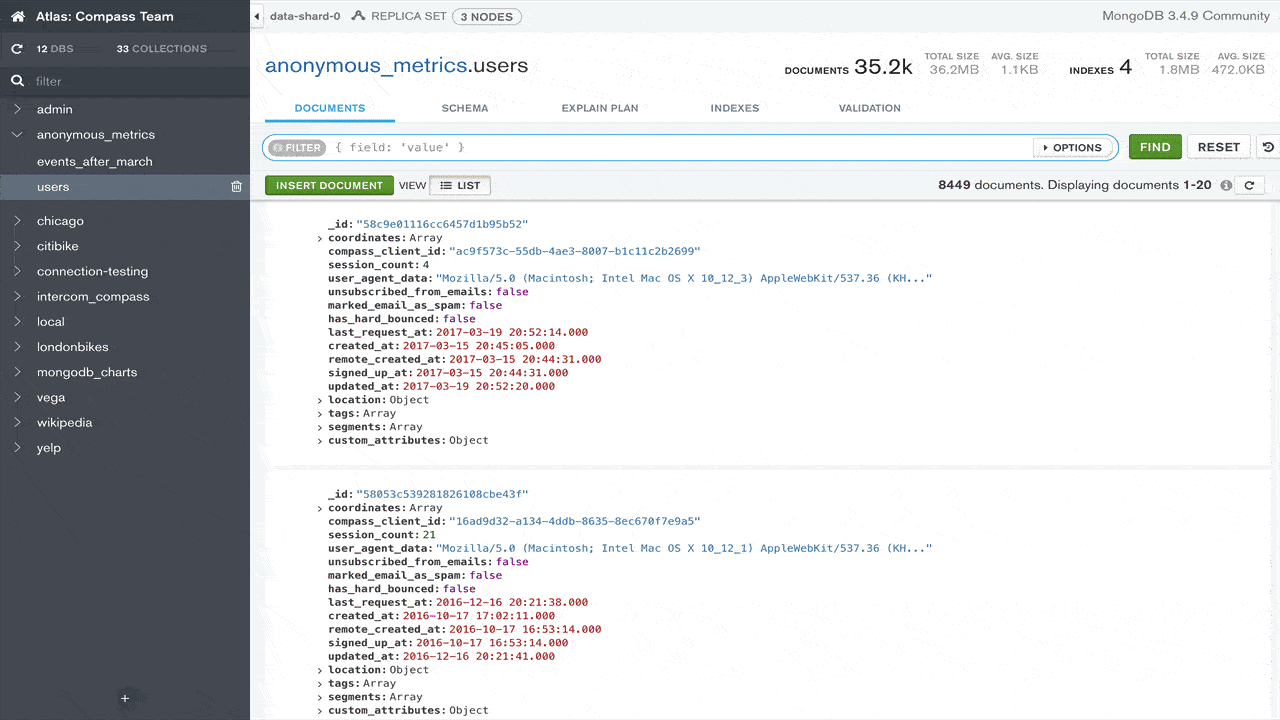This screenshot has height=720, width=1280.
Task: Switch to the EXPLAIN PLAN tab
Action: pos(600,108)
